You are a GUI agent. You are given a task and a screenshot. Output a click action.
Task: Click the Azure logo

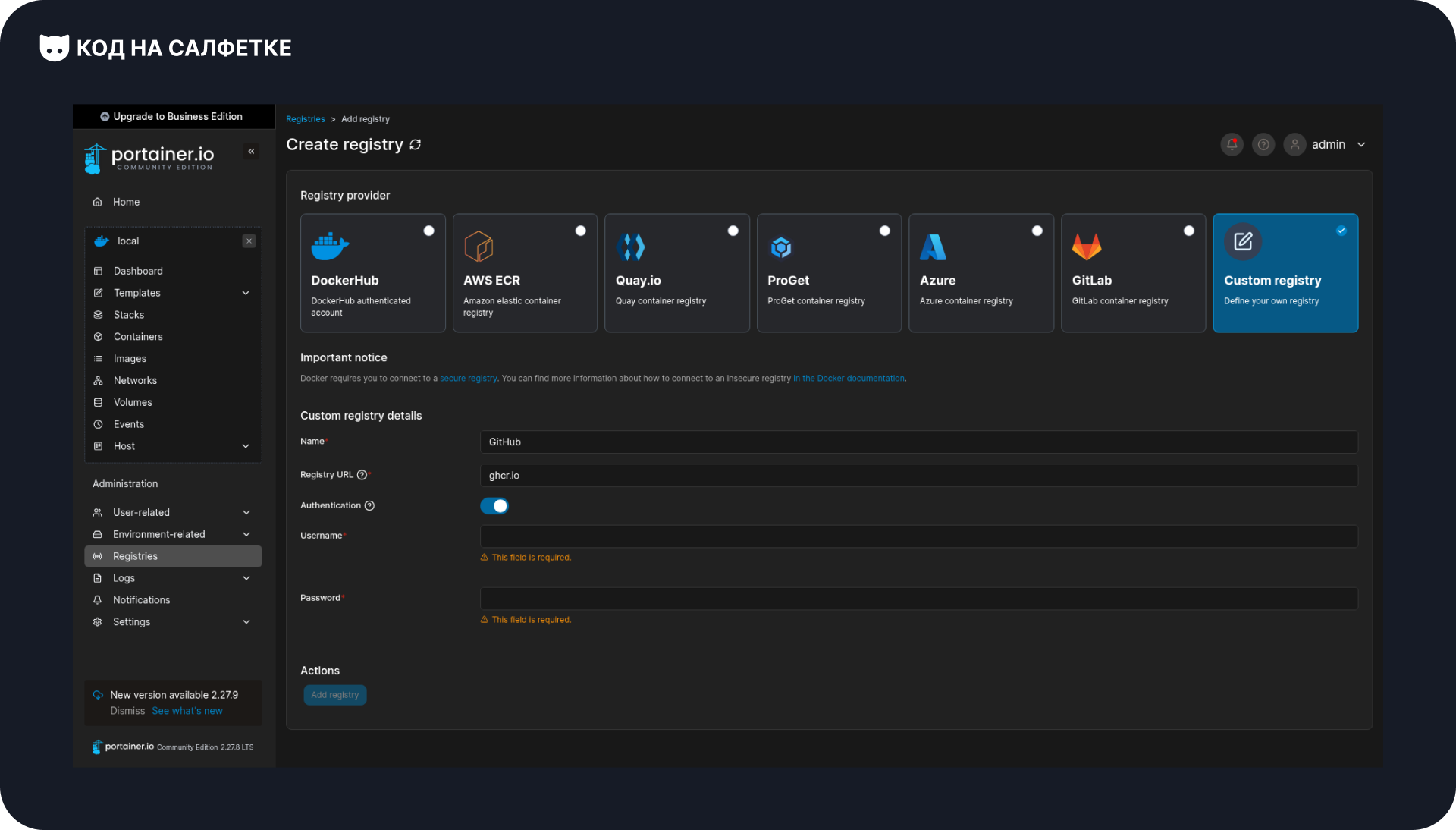[x=933, y=247]
